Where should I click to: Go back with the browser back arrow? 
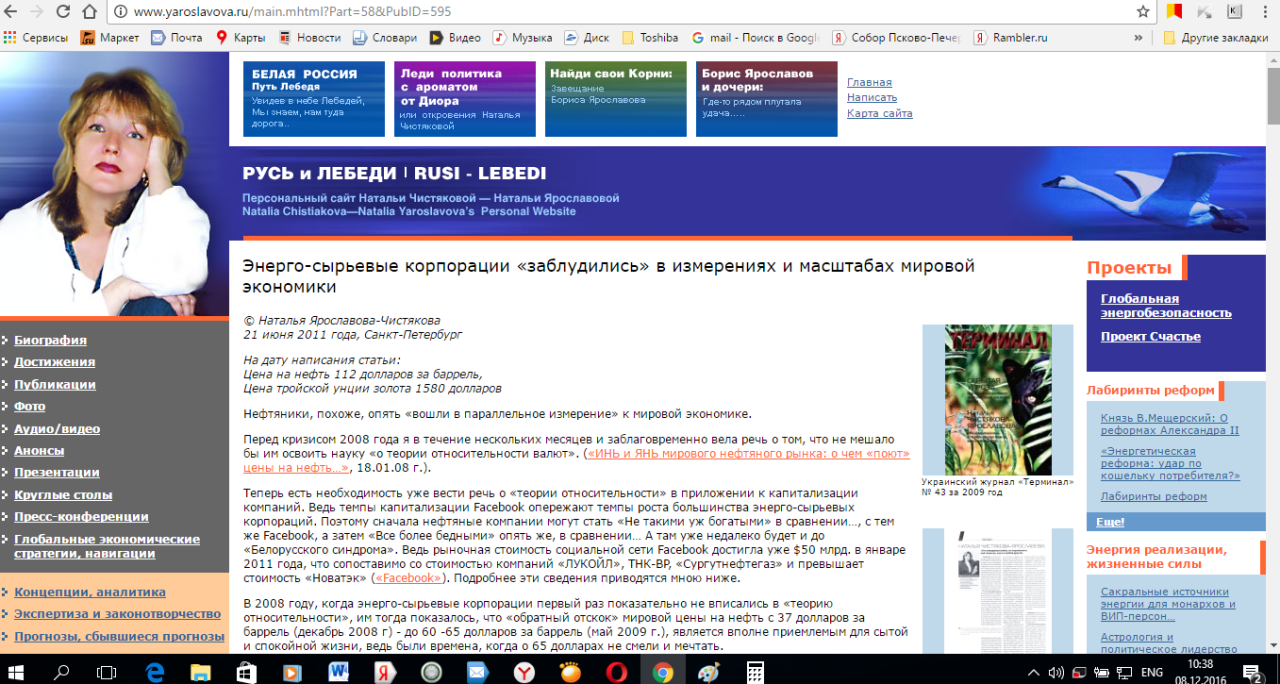tap(12, 12)
